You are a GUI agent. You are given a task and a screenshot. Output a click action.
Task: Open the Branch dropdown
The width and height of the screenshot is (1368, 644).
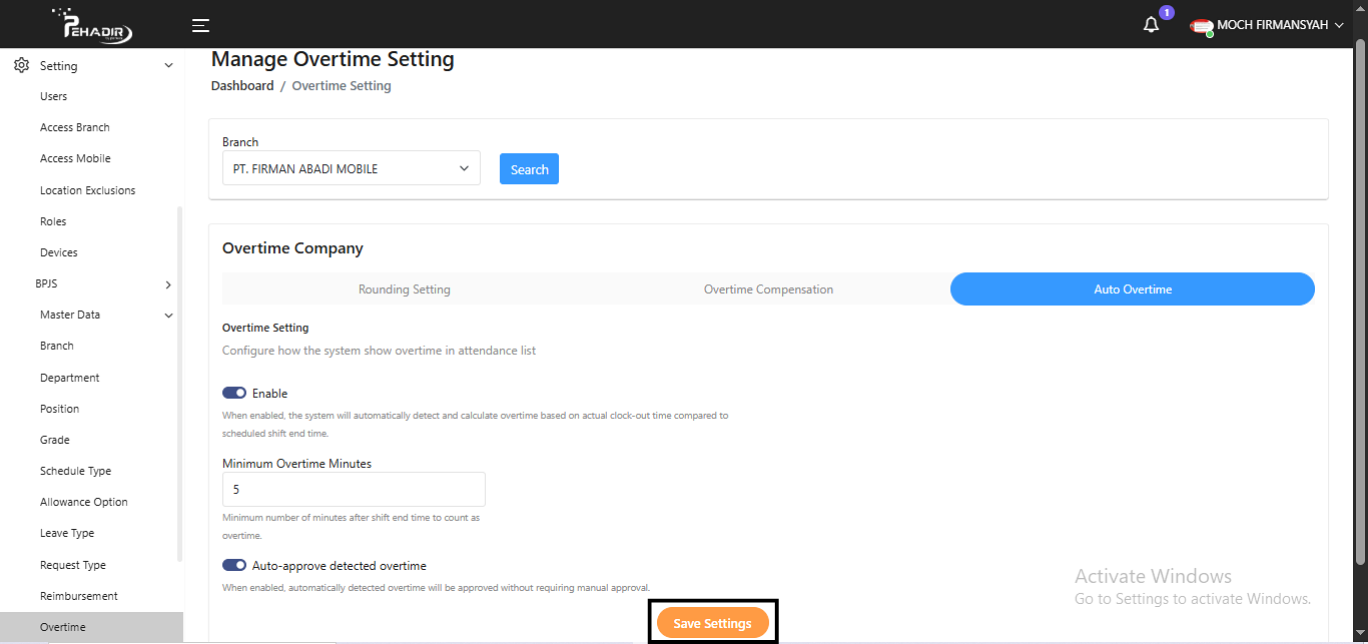[x=351, y=169]
